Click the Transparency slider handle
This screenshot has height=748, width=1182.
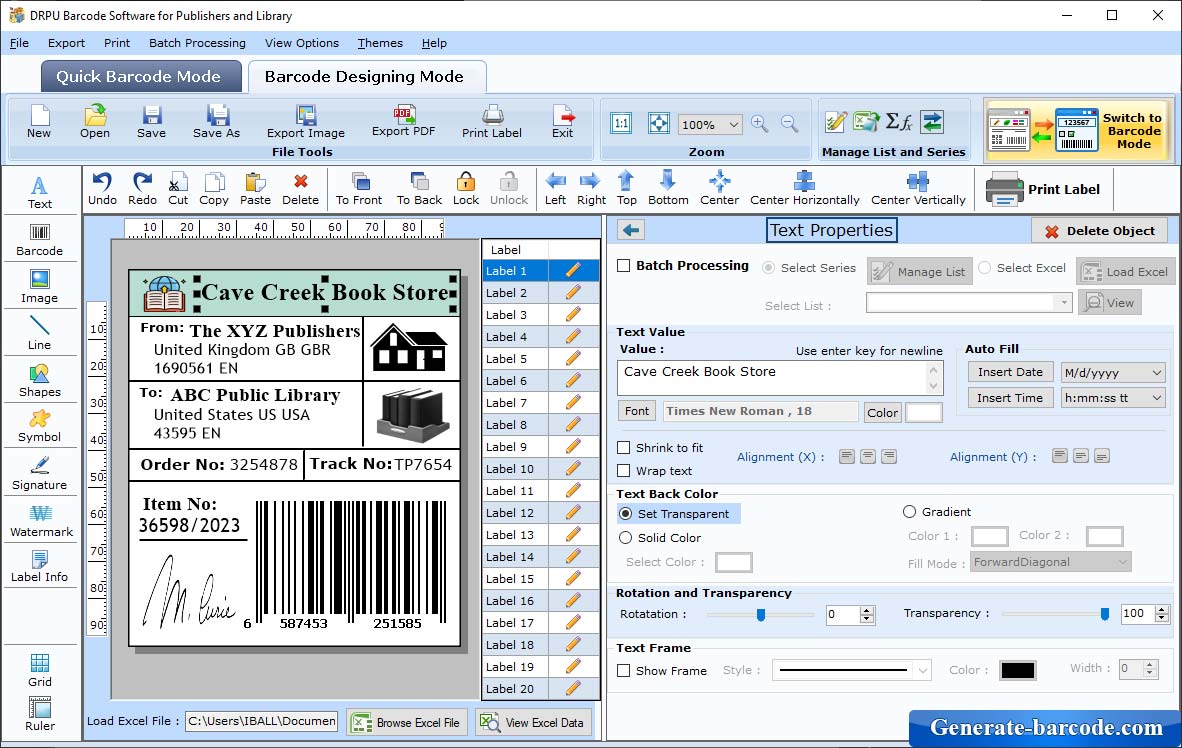[x=1104, y=615]
